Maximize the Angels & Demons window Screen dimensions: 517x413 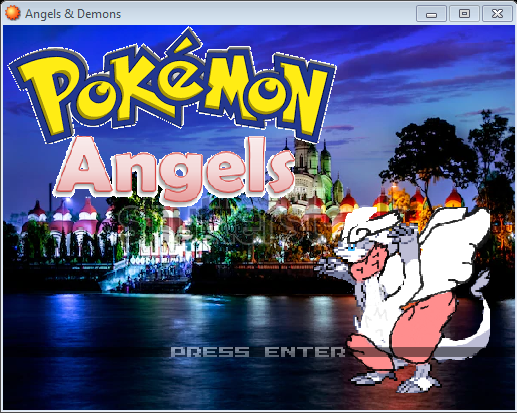[464, 14]
